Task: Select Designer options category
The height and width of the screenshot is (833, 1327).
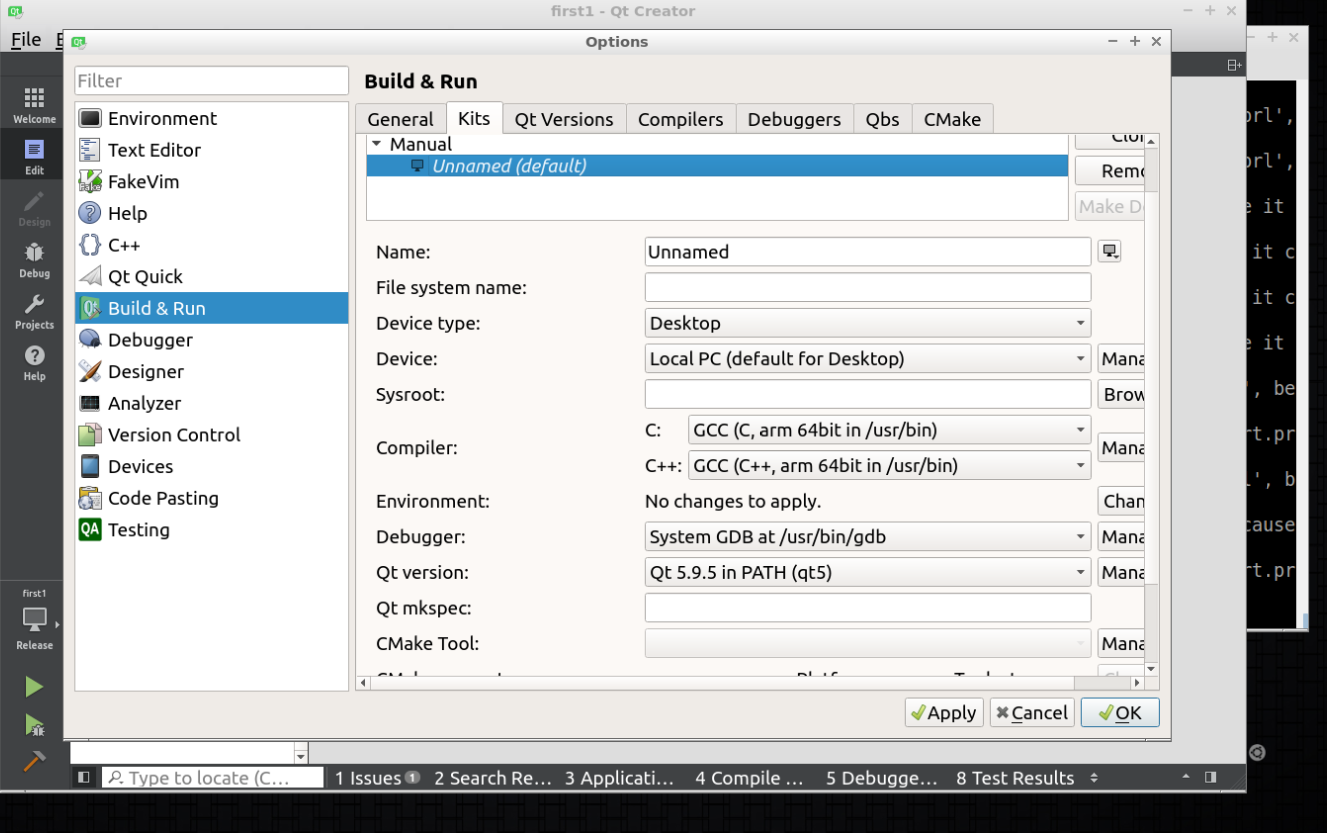Action: coord(212,372)
